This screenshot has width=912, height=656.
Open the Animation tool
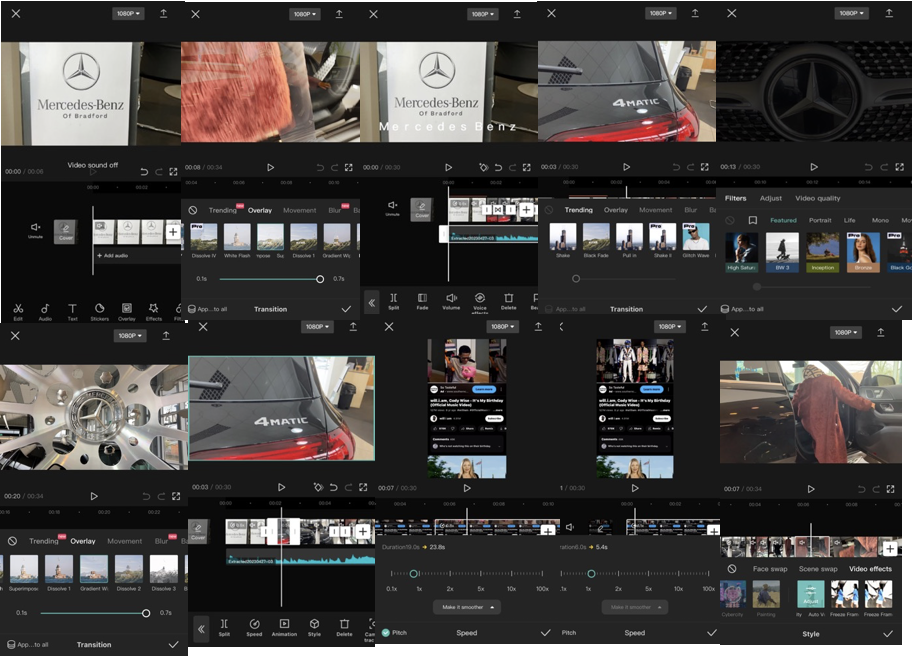point(284,628)
